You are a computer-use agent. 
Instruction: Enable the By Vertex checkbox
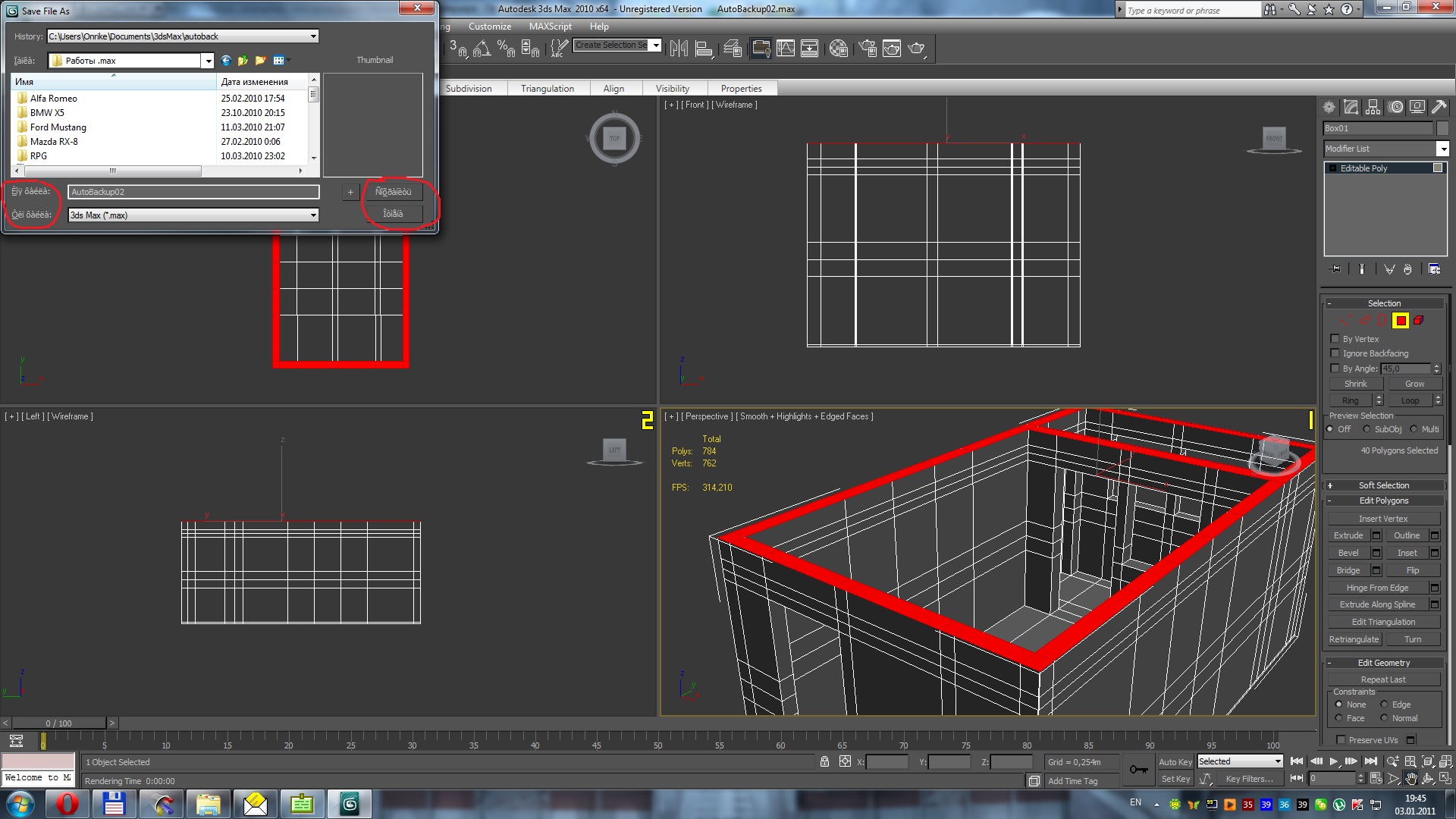coord(1335,339)
